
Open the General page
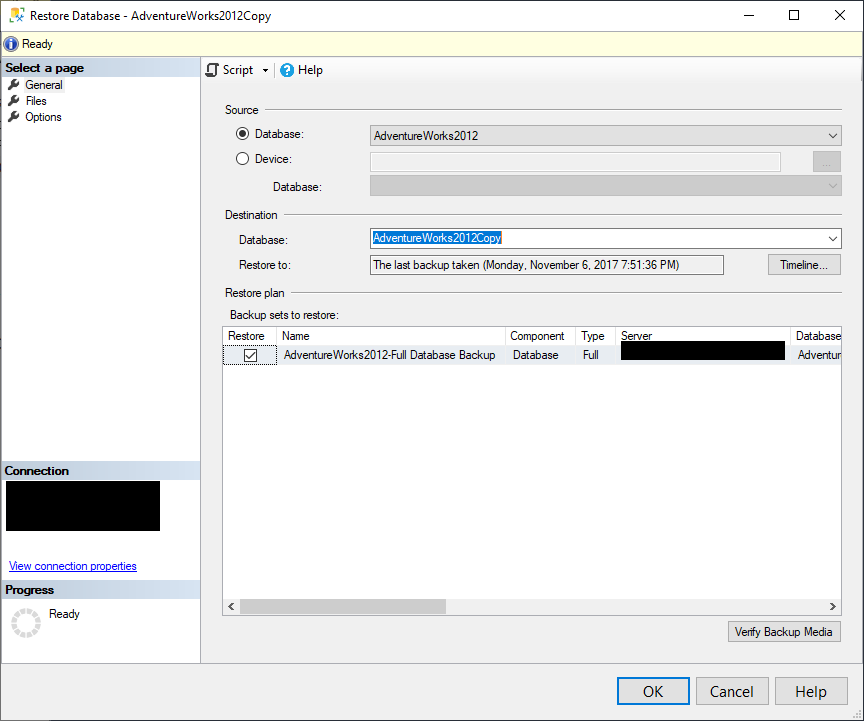click(44, 85)
